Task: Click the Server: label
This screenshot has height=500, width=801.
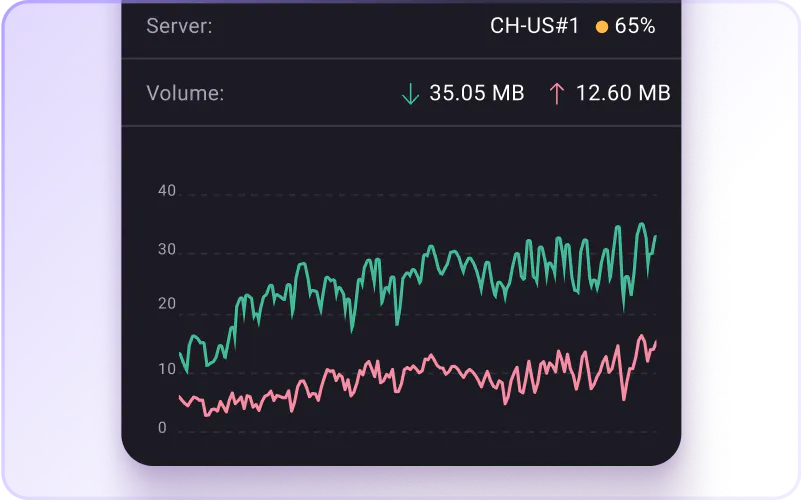Action: (x=179, y=26)
